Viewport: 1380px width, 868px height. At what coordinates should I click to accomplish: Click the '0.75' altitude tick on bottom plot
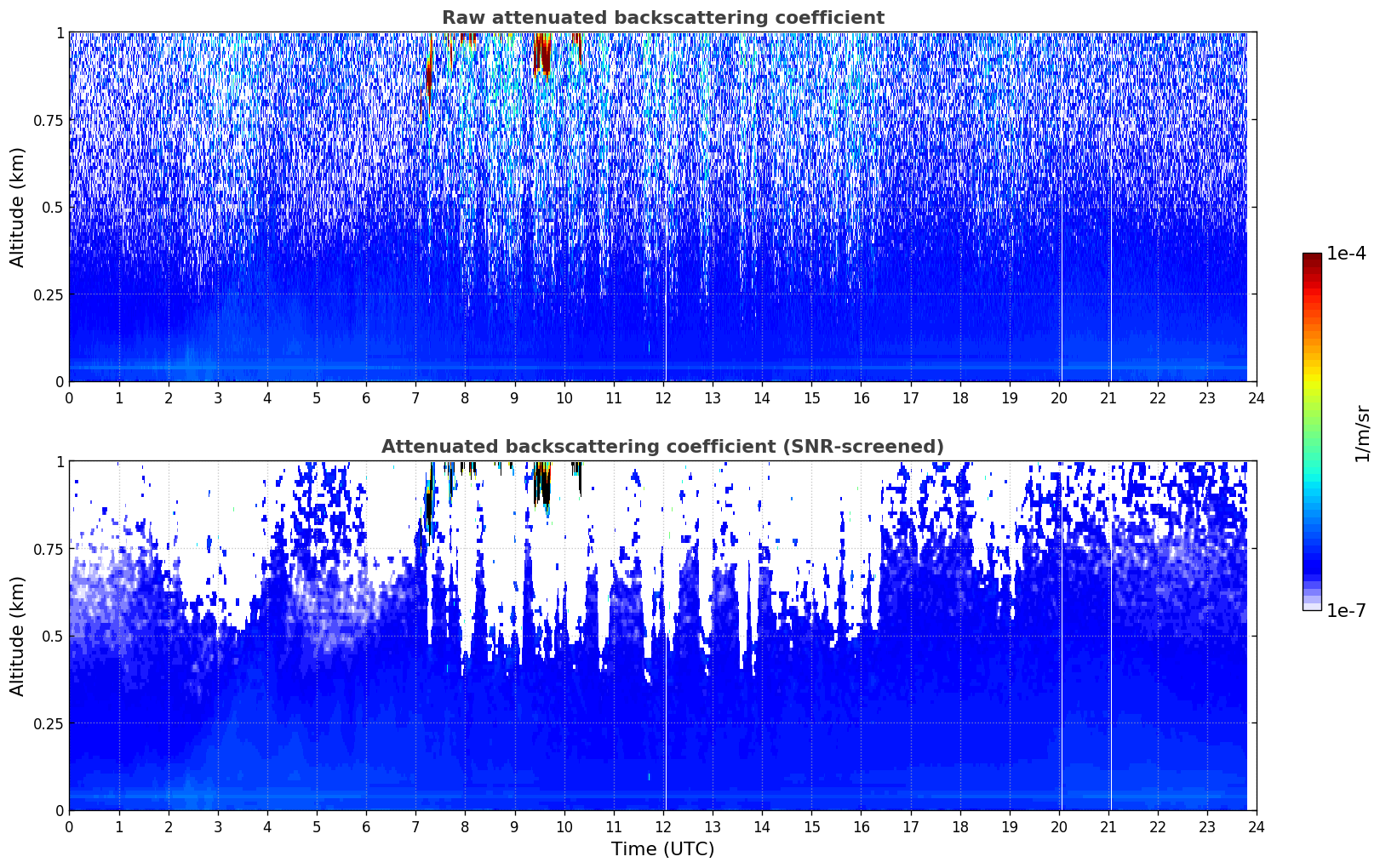point(49,549)
